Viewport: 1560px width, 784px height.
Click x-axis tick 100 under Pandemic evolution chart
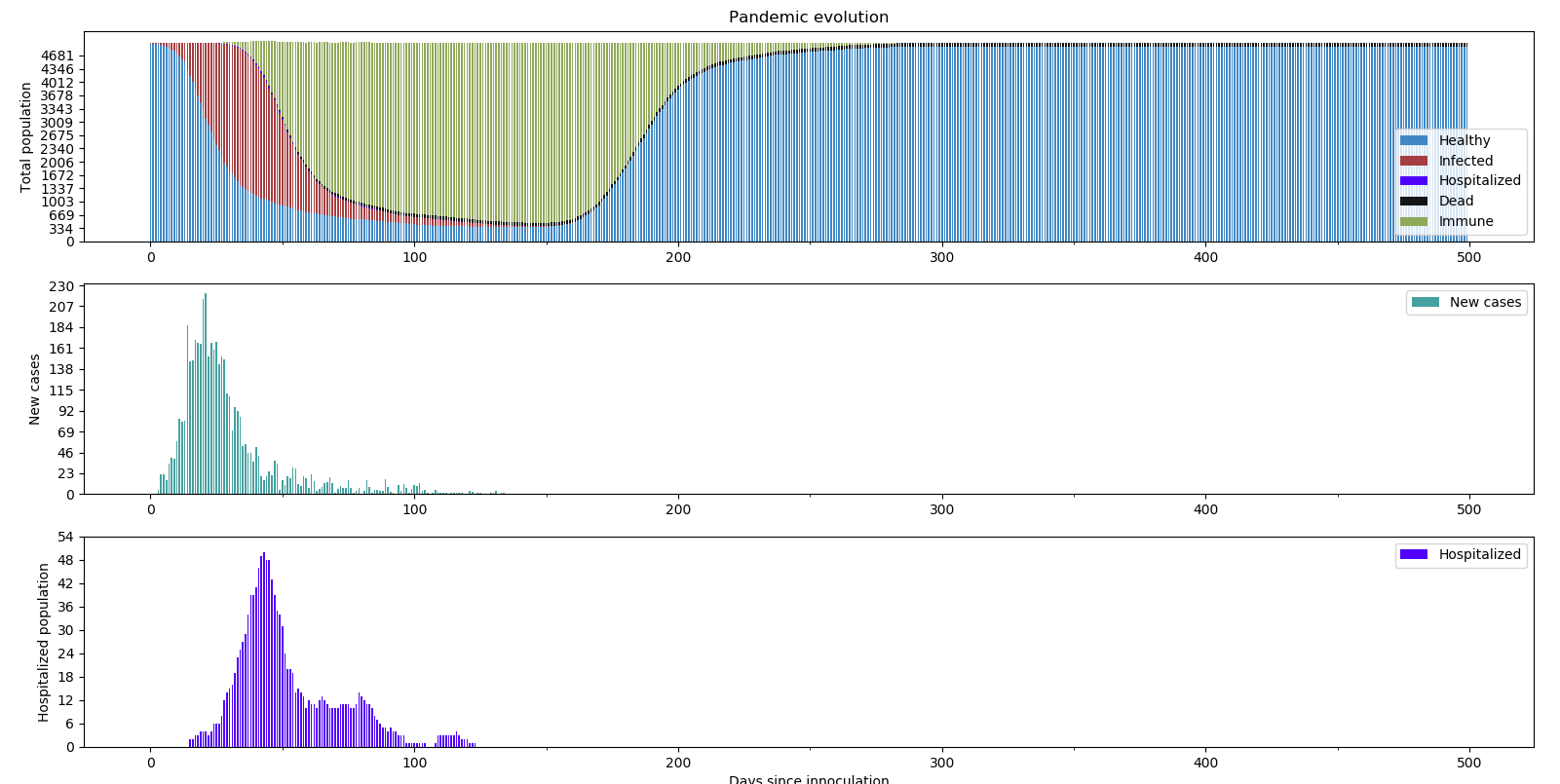pyautogui.click(x=414, y=257)
